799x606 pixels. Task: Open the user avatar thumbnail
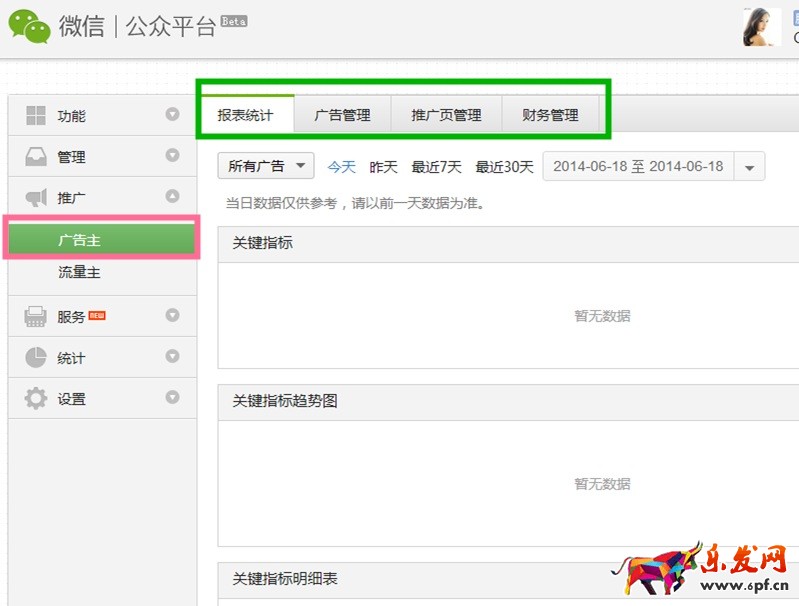(761, 27)
